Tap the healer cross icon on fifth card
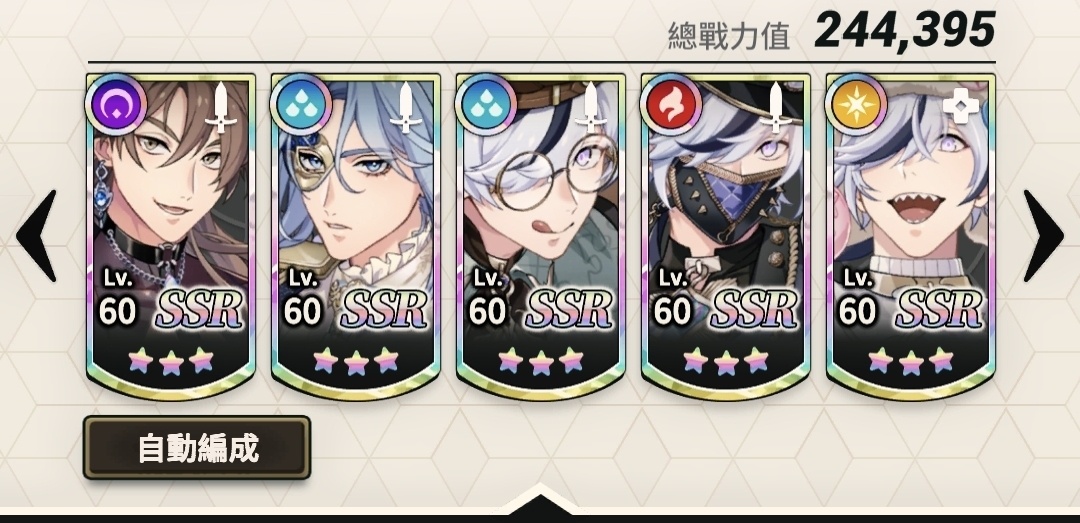 pyautogui.click(x=961, y=107)
